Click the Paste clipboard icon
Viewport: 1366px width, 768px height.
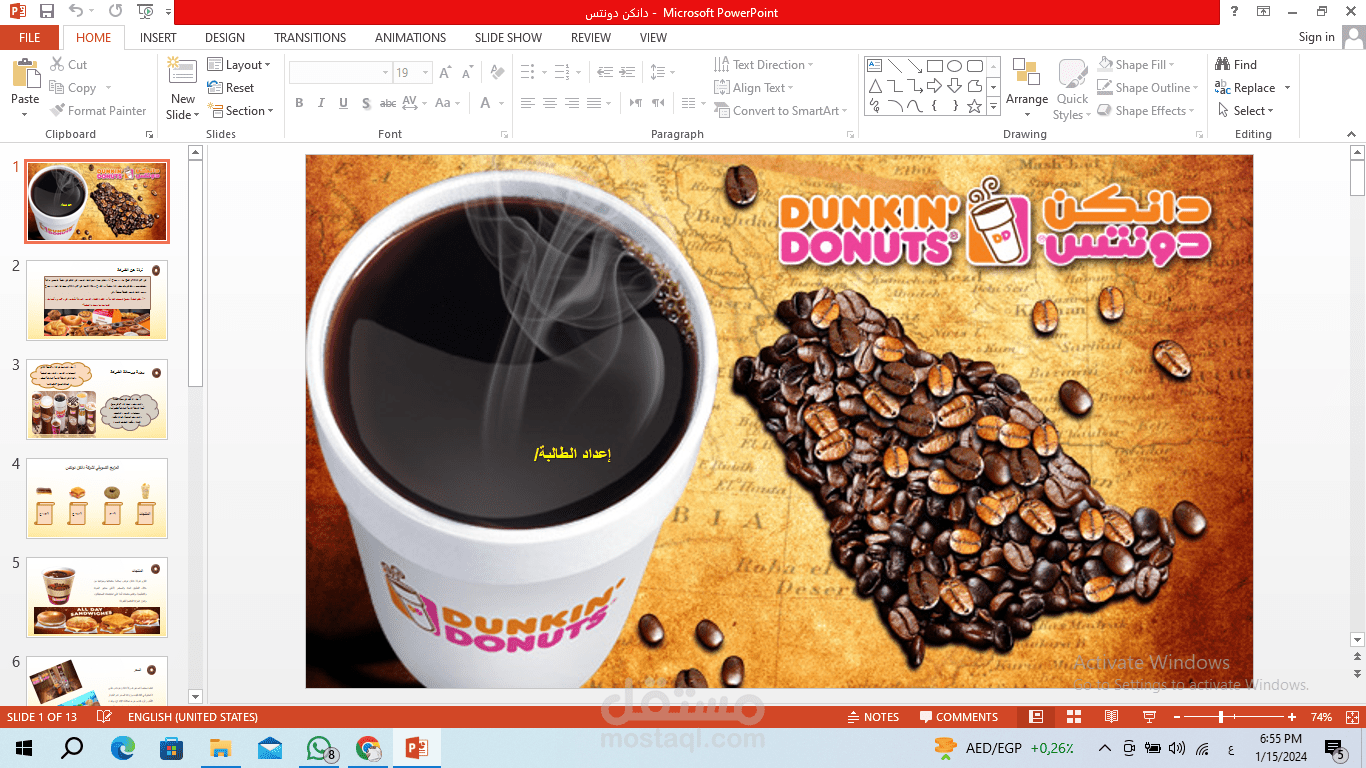click(x=25, y=74)
